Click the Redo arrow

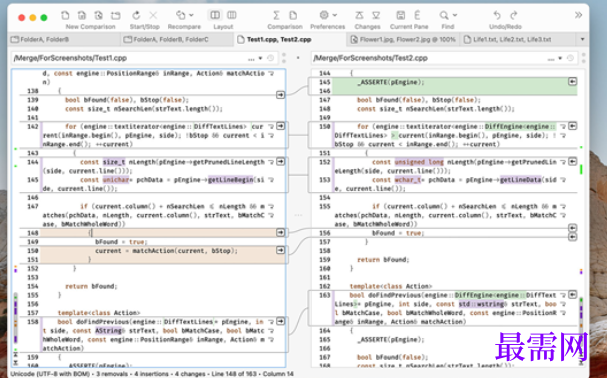coord(514,15)
